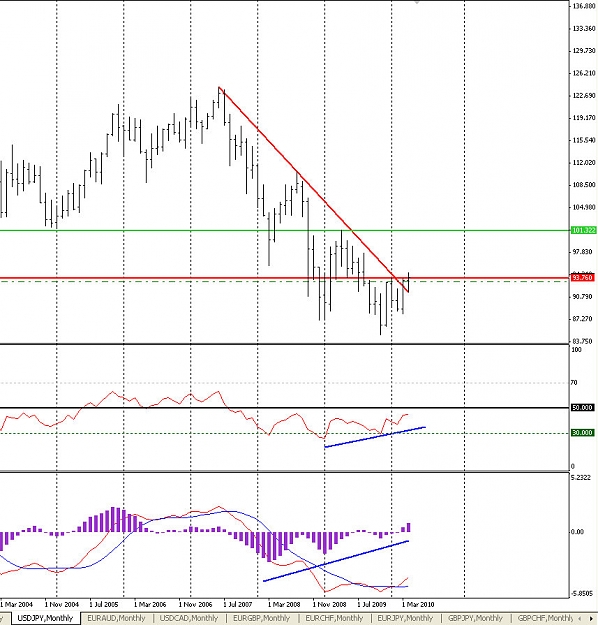Viewport: 598px width, 625px height.
Task: Click the green 101.322 price label
Action: point(584,230)
